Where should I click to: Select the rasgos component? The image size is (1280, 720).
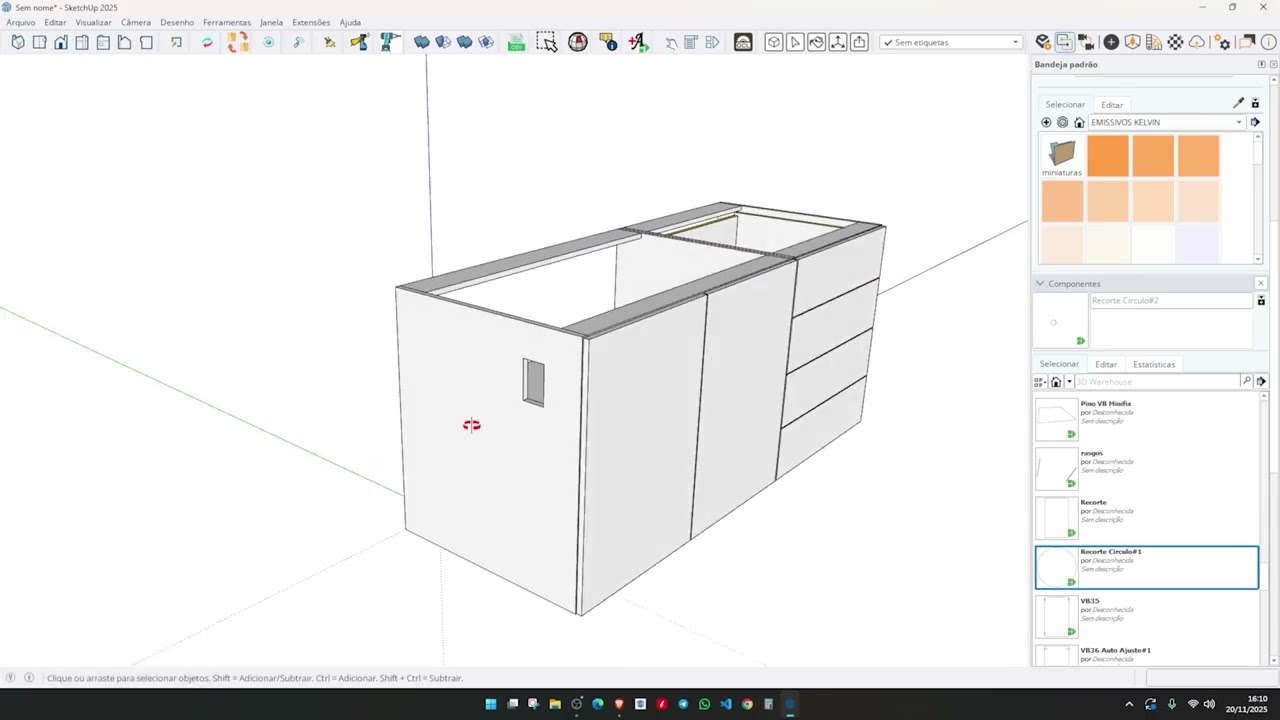tap(1146, 468)
